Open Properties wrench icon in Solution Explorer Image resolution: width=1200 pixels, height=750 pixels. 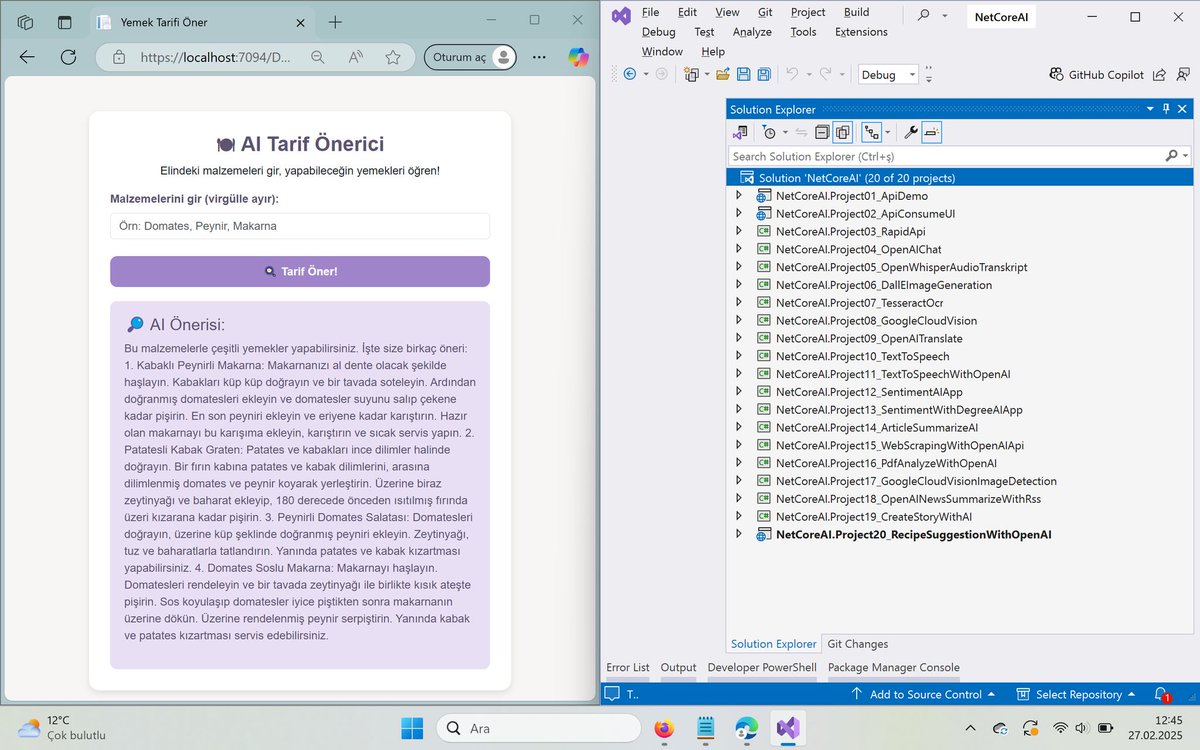click(910, 132)
